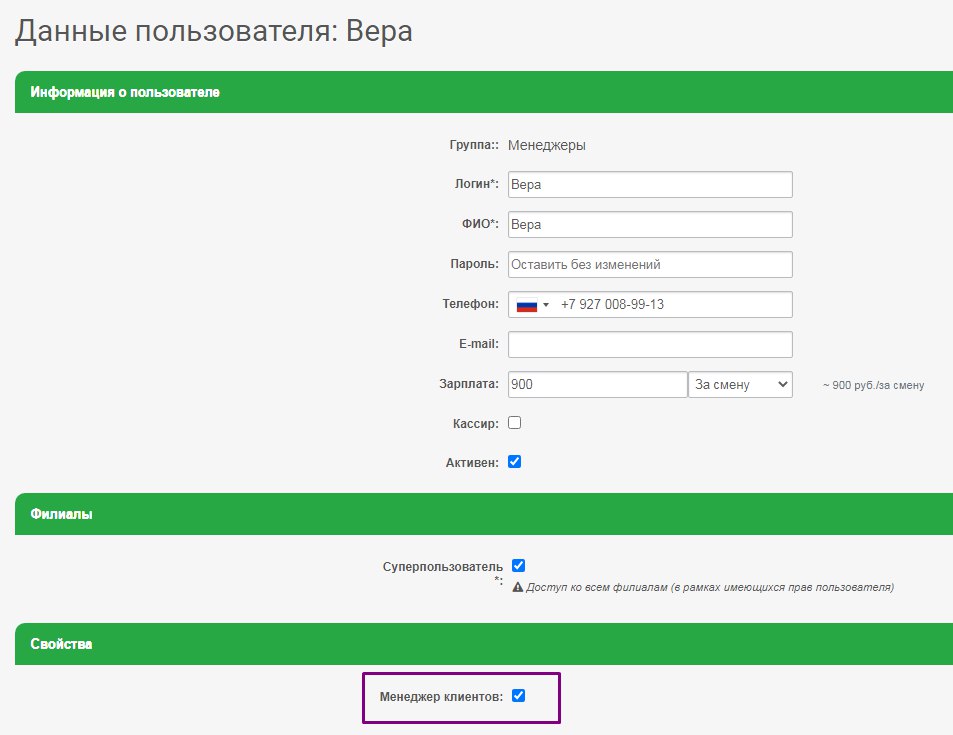Click the "ФИО" input field
The height and width of the screenshot is (735, 953).
tap(650, 224)
